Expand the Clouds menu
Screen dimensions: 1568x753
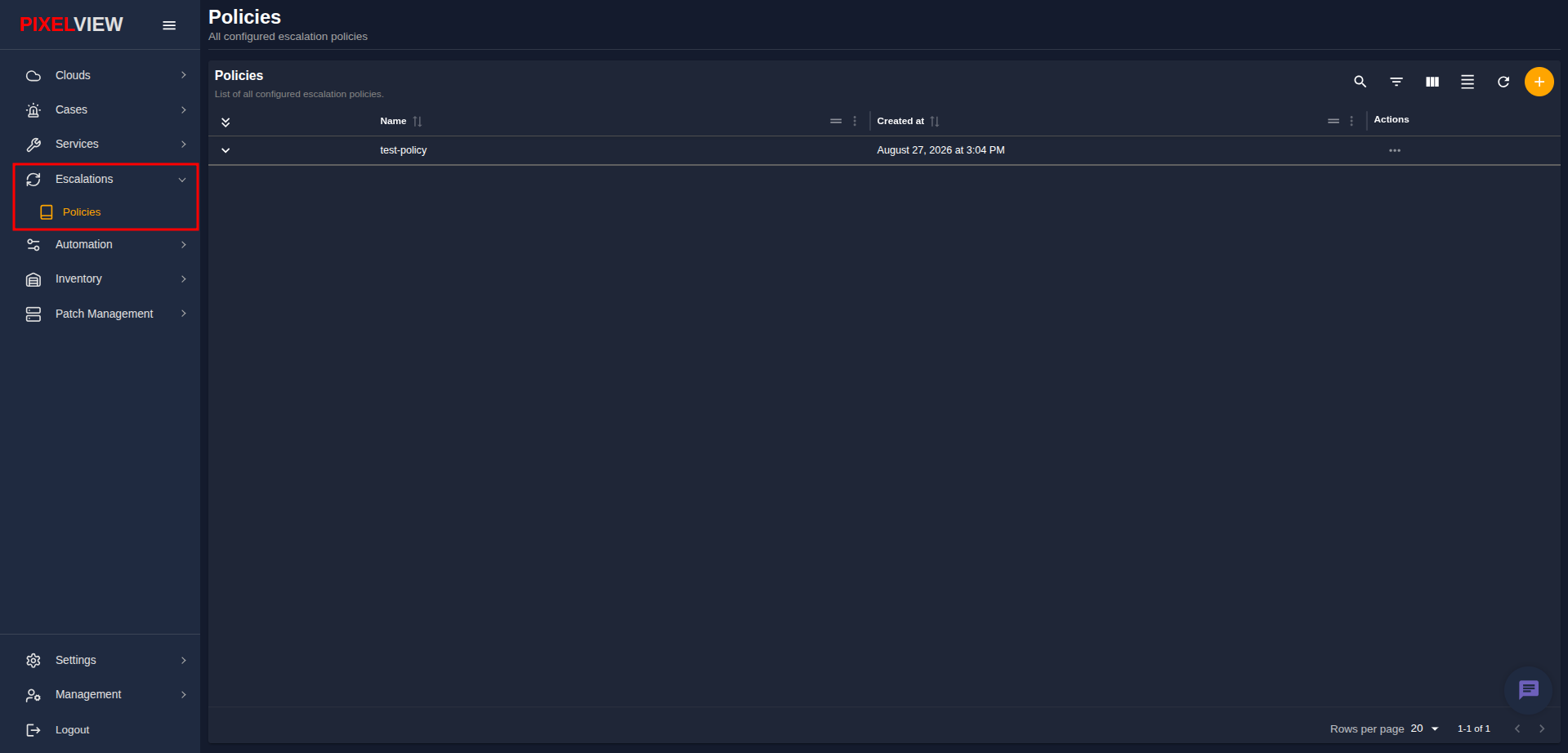[106, 75]
